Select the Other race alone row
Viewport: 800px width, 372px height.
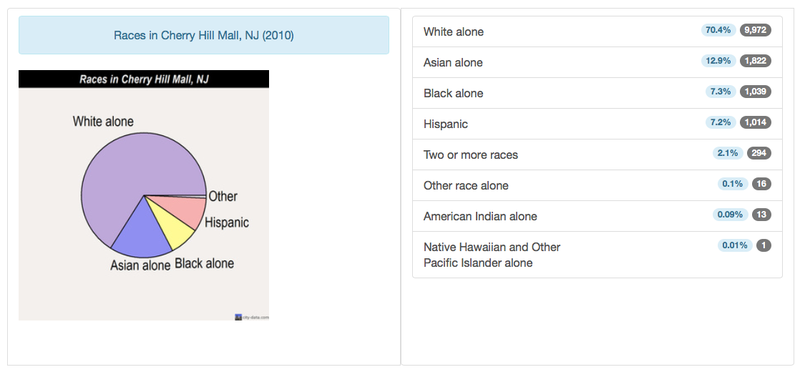point(597,185)
